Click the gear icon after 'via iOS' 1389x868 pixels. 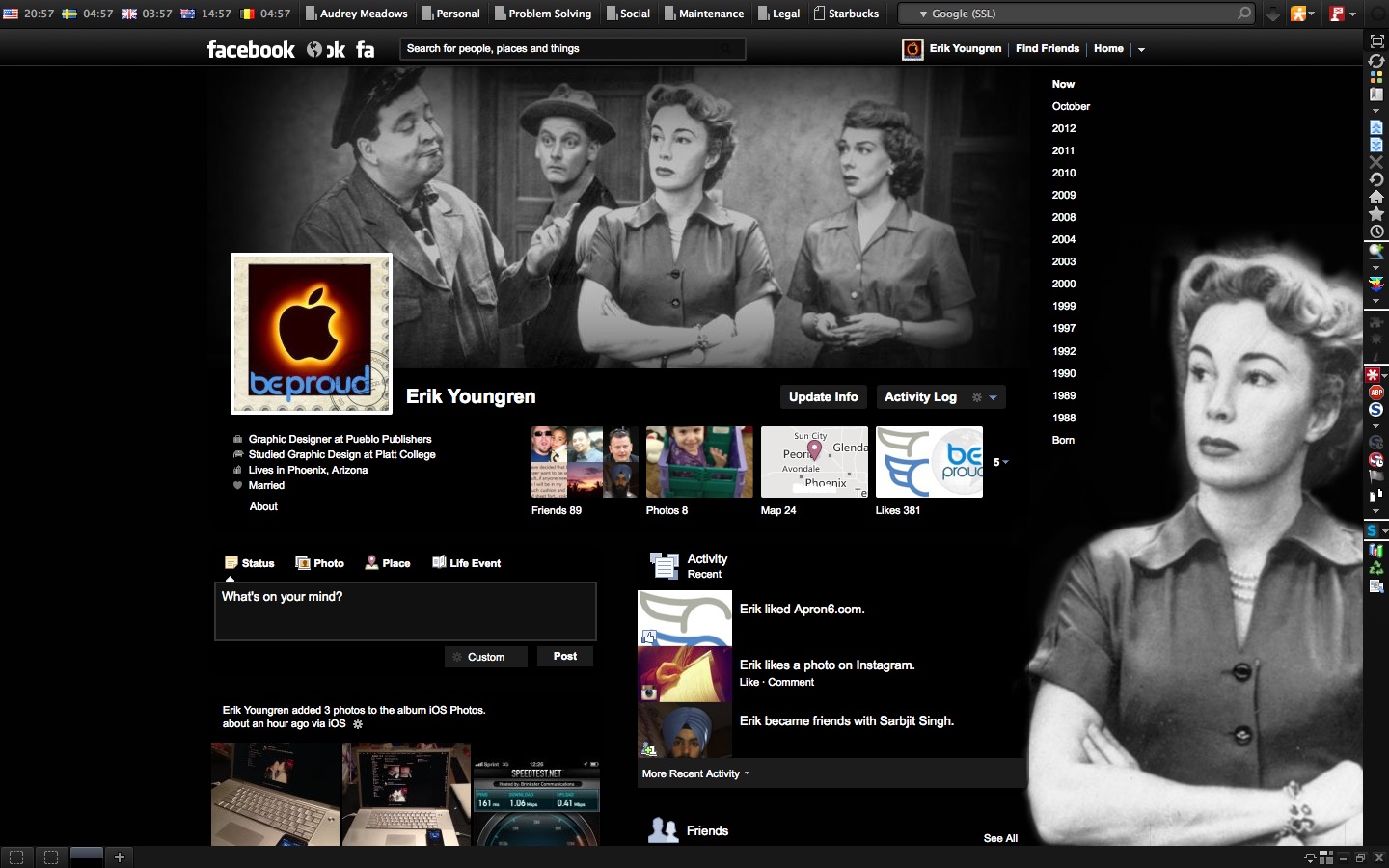[x=358, y=724]
